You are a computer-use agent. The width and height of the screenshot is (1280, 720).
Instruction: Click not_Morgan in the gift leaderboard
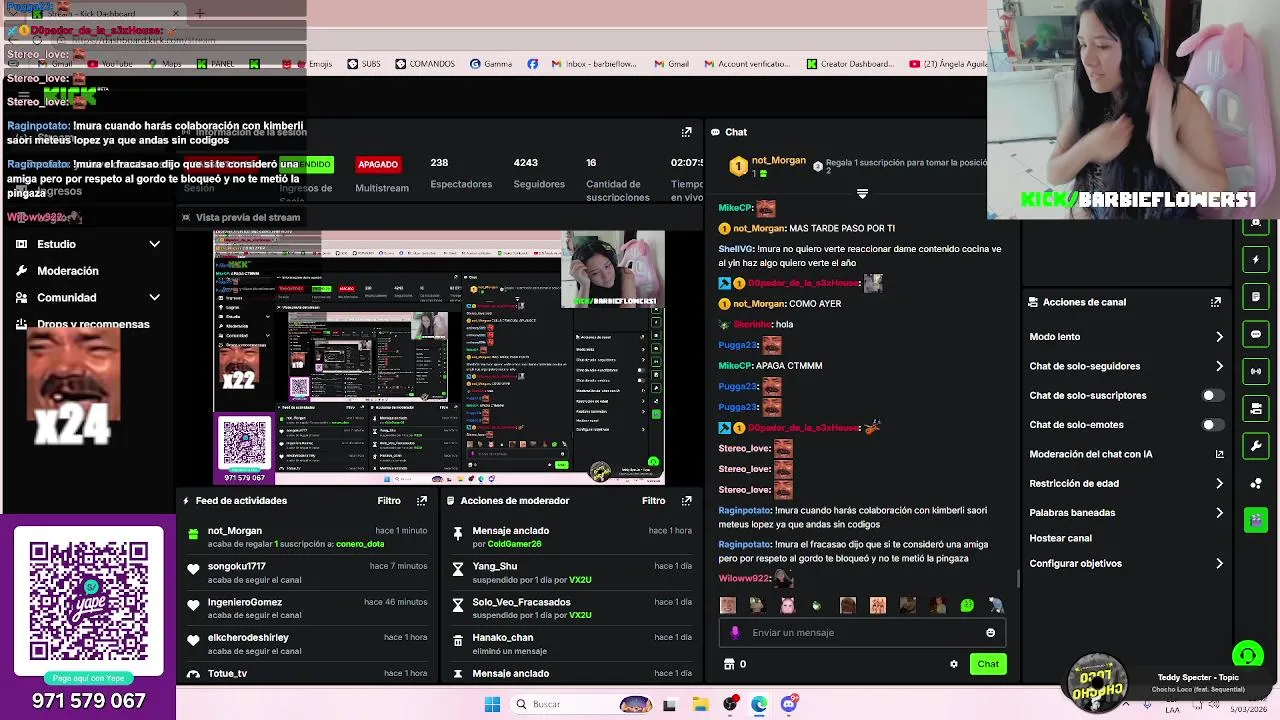point(778,160)
